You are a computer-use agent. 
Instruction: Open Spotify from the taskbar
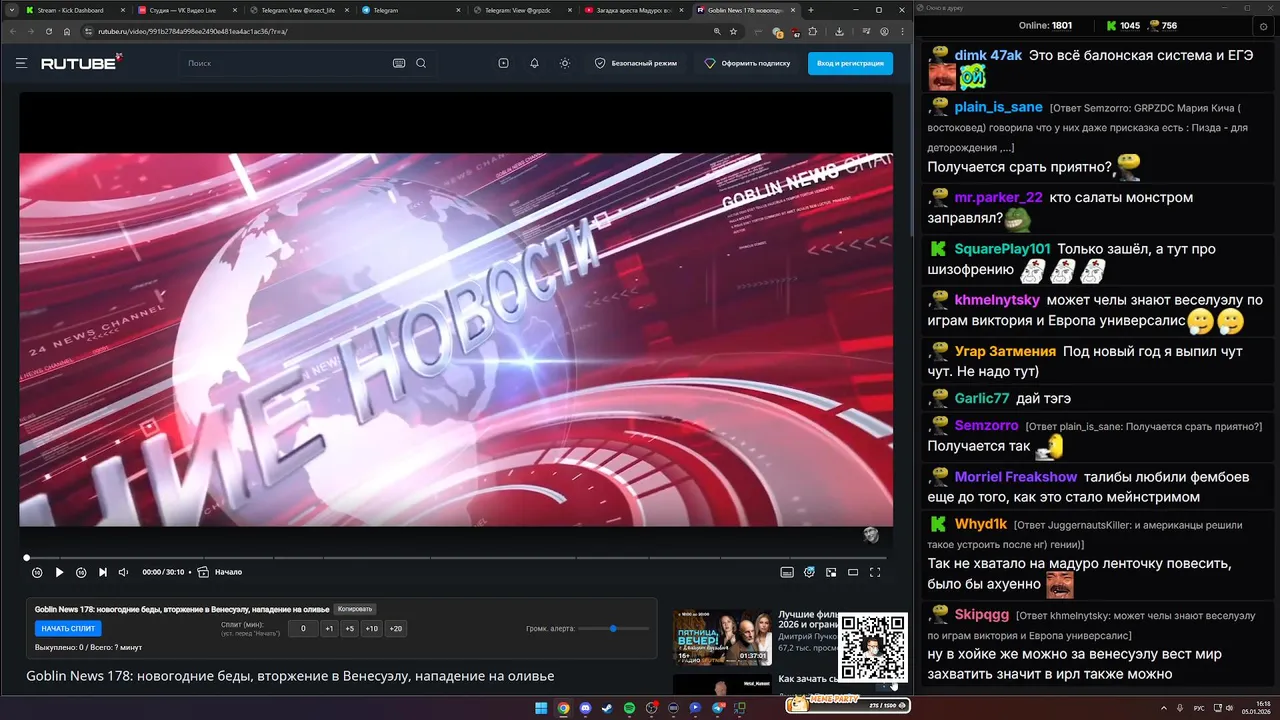[629, 708]
